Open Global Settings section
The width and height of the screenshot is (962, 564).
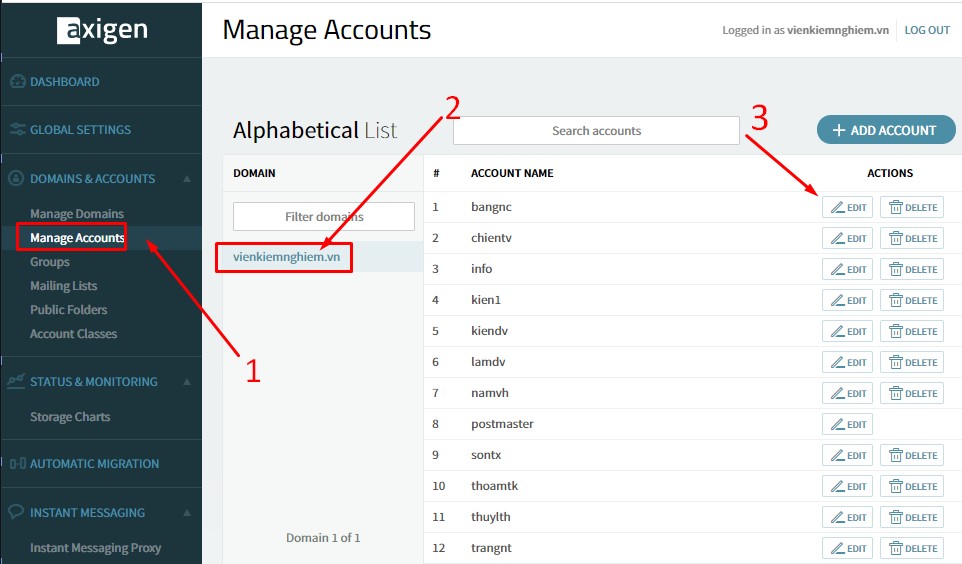click(80, 129)
